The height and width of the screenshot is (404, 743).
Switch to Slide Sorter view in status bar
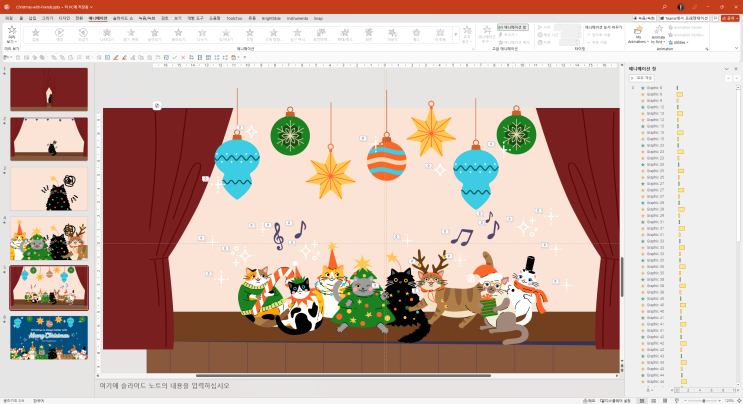point(653,401)
